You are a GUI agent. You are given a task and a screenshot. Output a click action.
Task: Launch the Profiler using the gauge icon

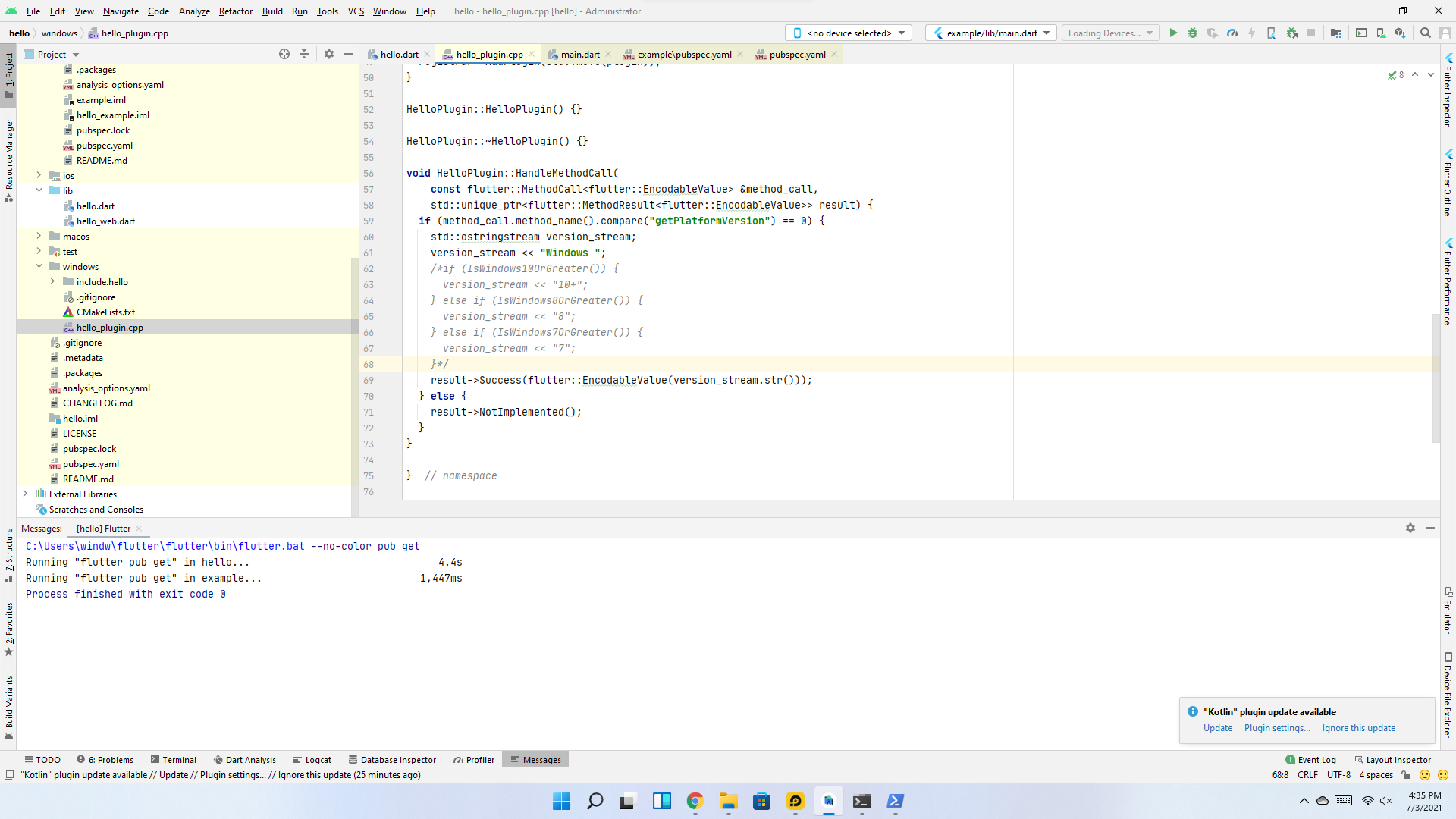pos(1231,33)
